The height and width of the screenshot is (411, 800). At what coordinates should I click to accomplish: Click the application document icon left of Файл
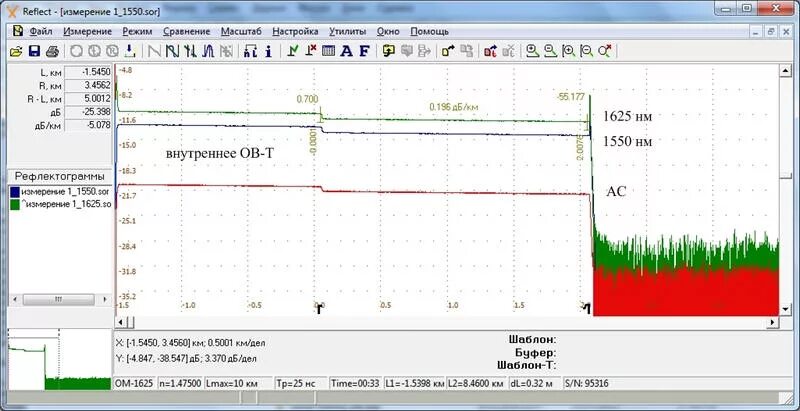pyautogui.click(x=18, y=31)
